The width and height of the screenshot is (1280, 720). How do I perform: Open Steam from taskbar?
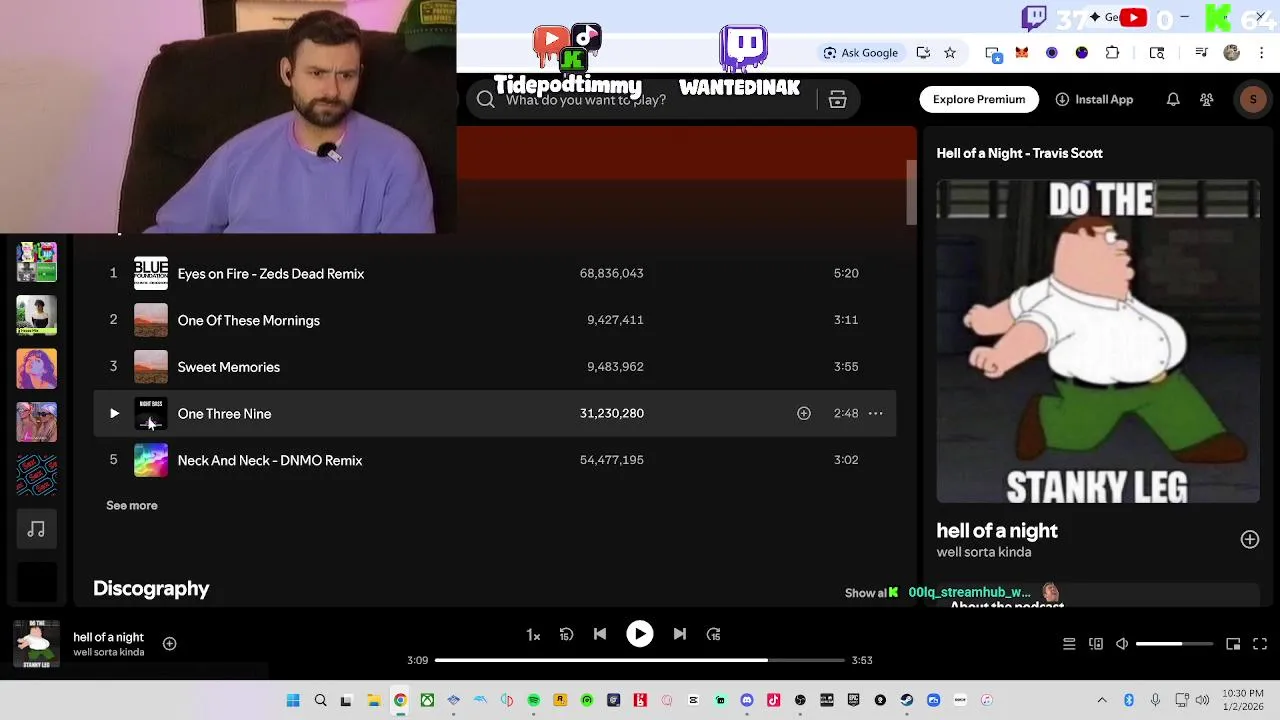tap(906, 700)
